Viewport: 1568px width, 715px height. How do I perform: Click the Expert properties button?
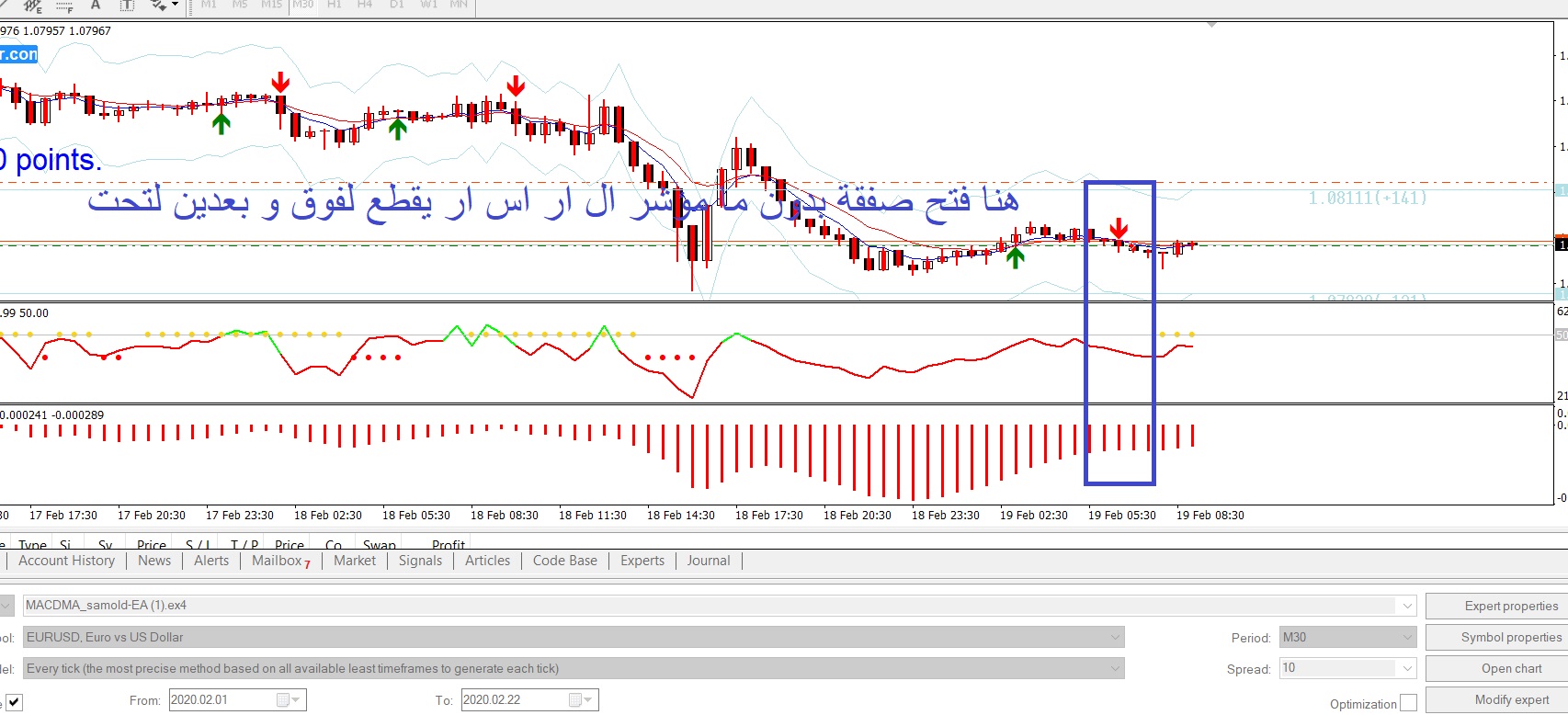pyautogui.click(x=1511, y=607)
